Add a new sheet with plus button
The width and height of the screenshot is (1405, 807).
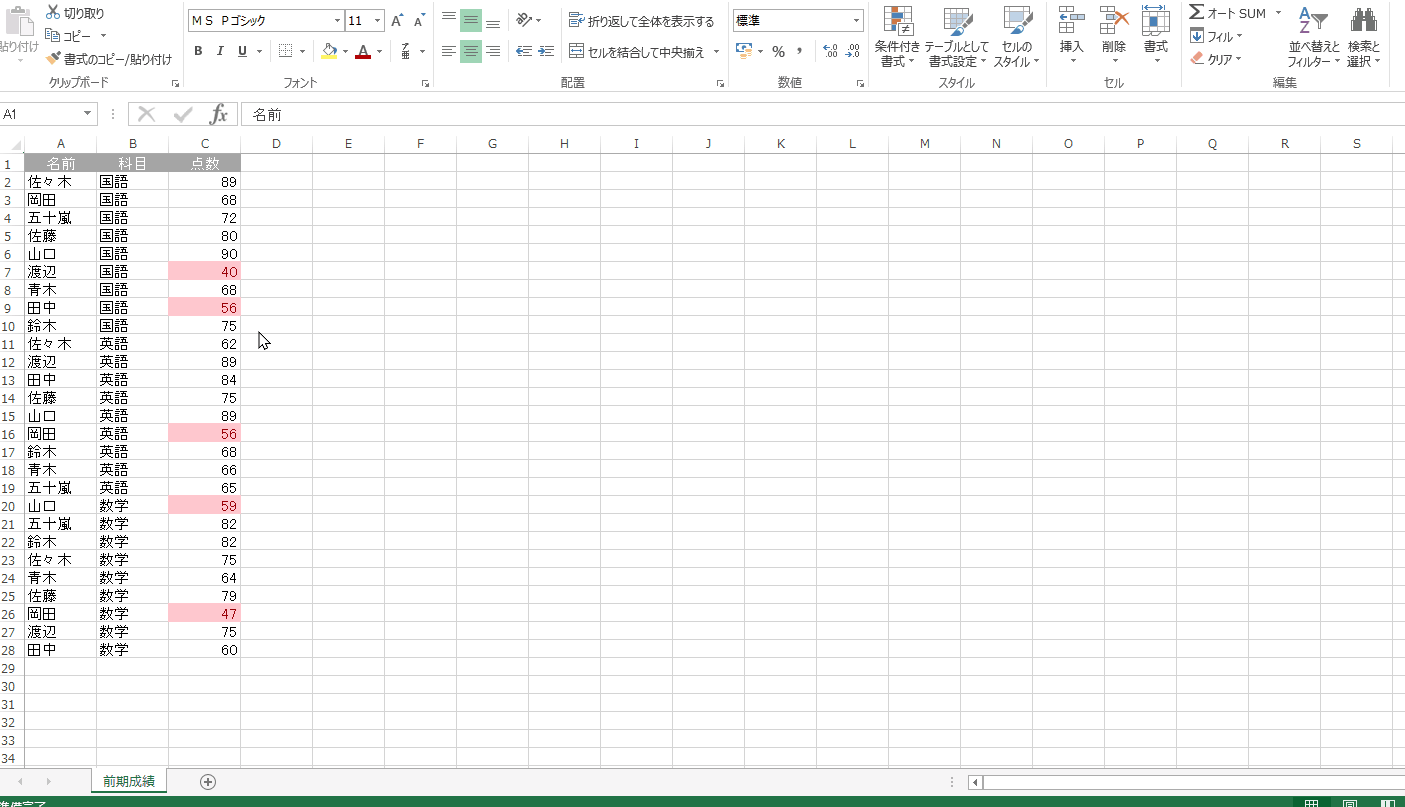point(208,781)
